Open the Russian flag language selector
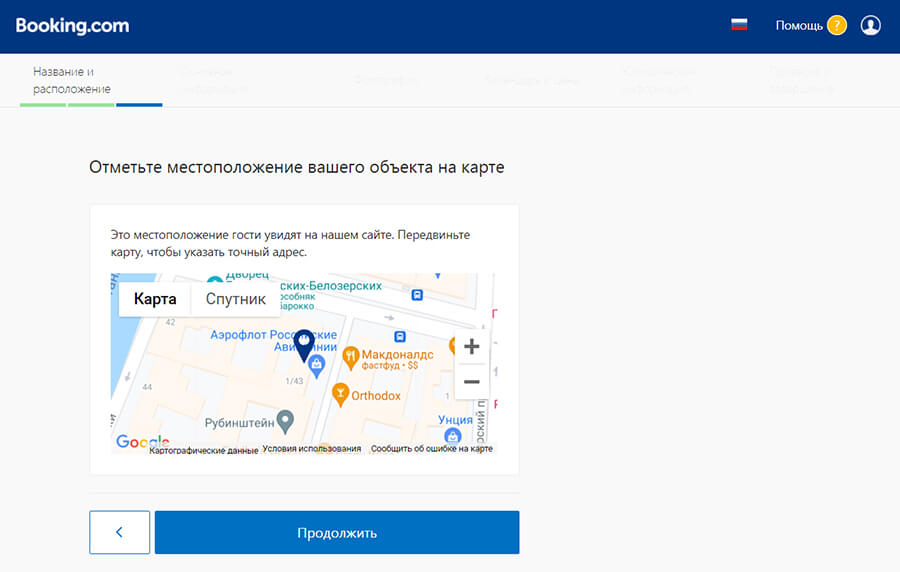900x572 pixels. coord(739,25)
